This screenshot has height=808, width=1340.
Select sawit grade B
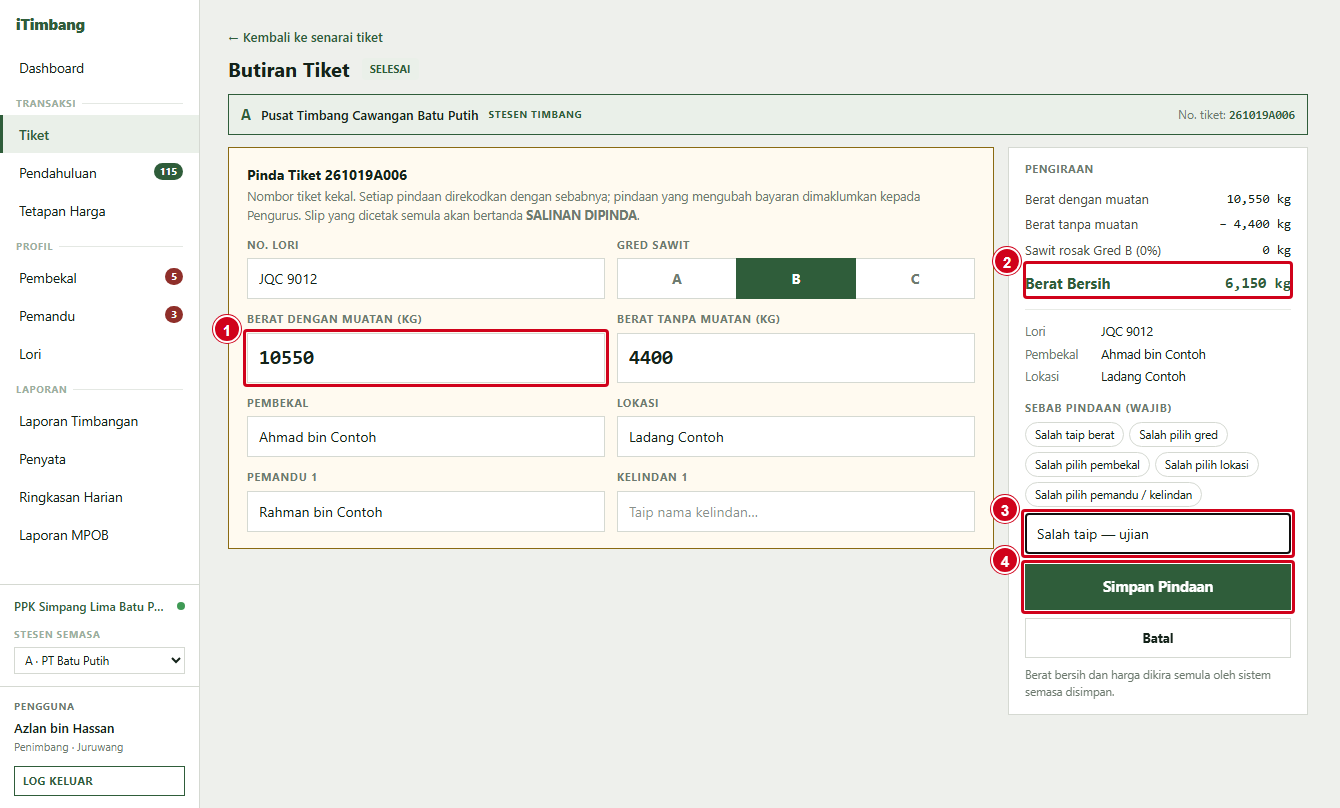pos(796,279)
